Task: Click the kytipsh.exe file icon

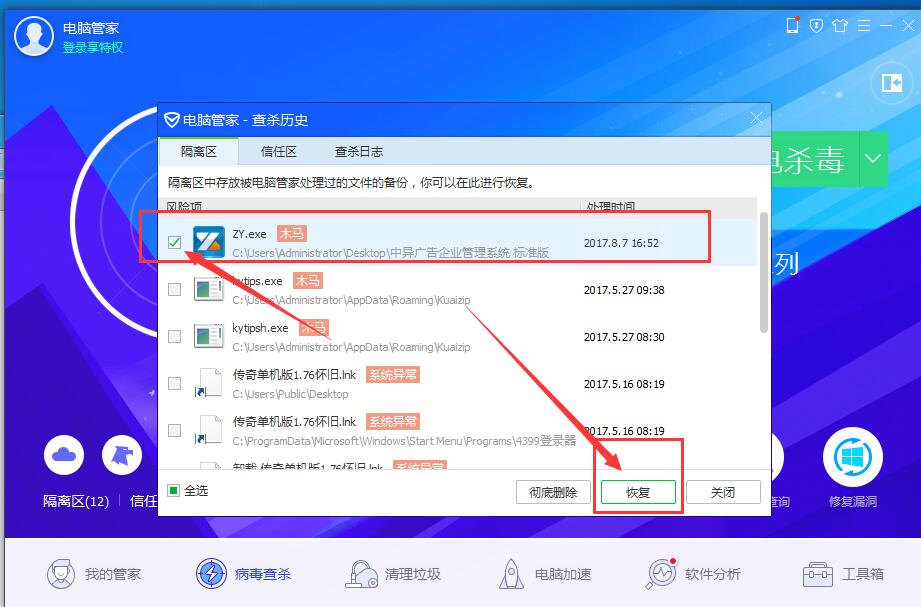Action: click(209, 336)
